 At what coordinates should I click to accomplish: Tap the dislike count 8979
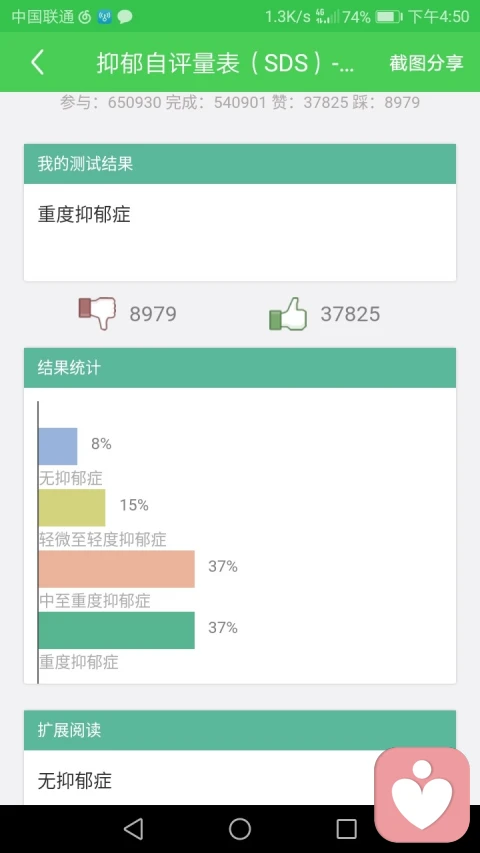pyautogui.click(x=153, y=314)
